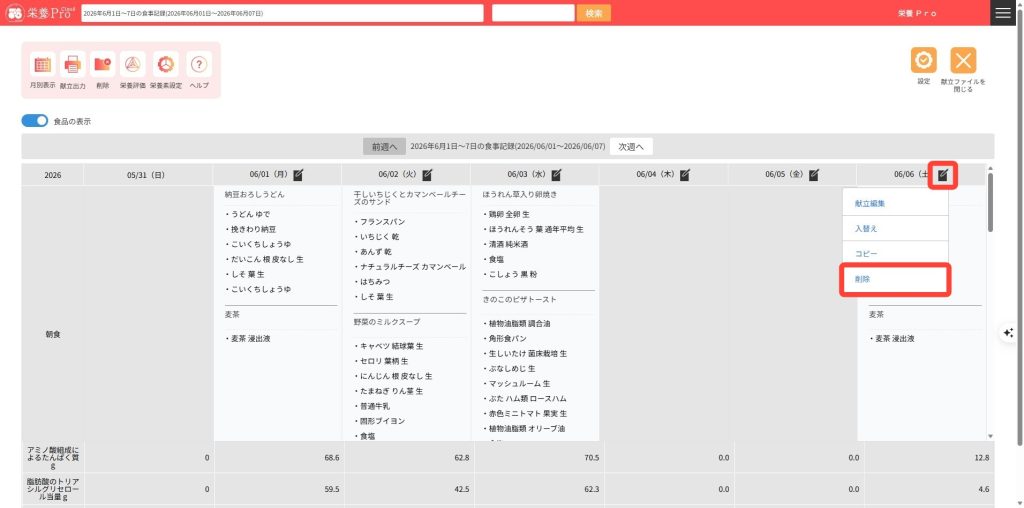Screen dimensions: 1024x508
Task: Click the orange settings check icon
Action: pos(923,60)
